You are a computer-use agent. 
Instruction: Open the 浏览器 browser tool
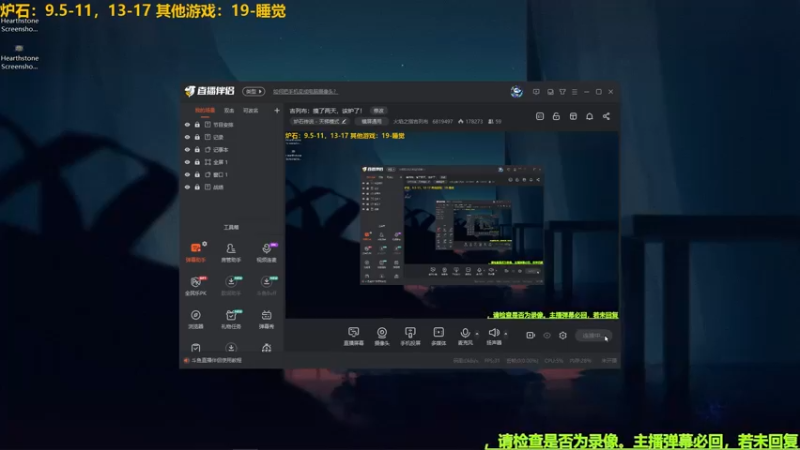coord(195,319)
